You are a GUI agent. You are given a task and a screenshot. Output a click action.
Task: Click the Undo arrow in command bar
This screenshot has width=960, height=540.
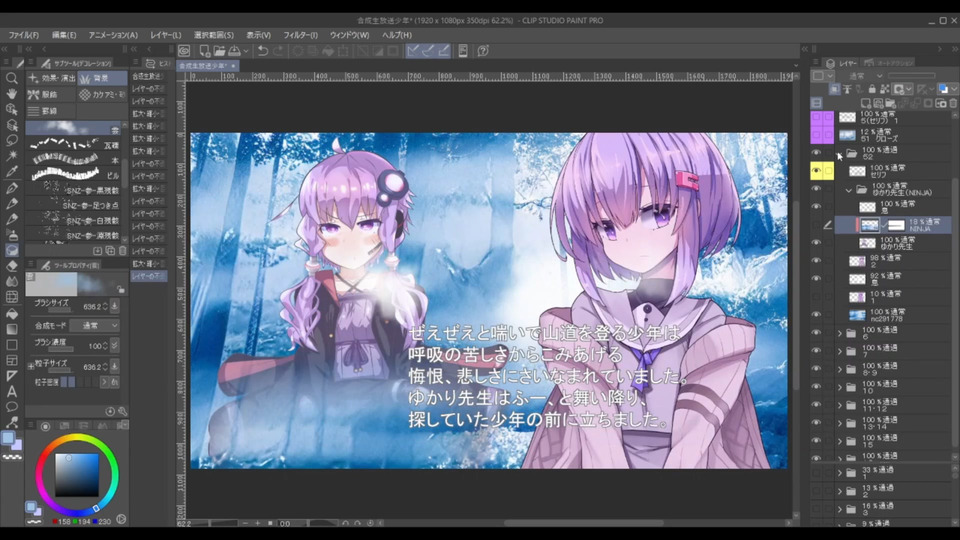click(x=263, y=51)
